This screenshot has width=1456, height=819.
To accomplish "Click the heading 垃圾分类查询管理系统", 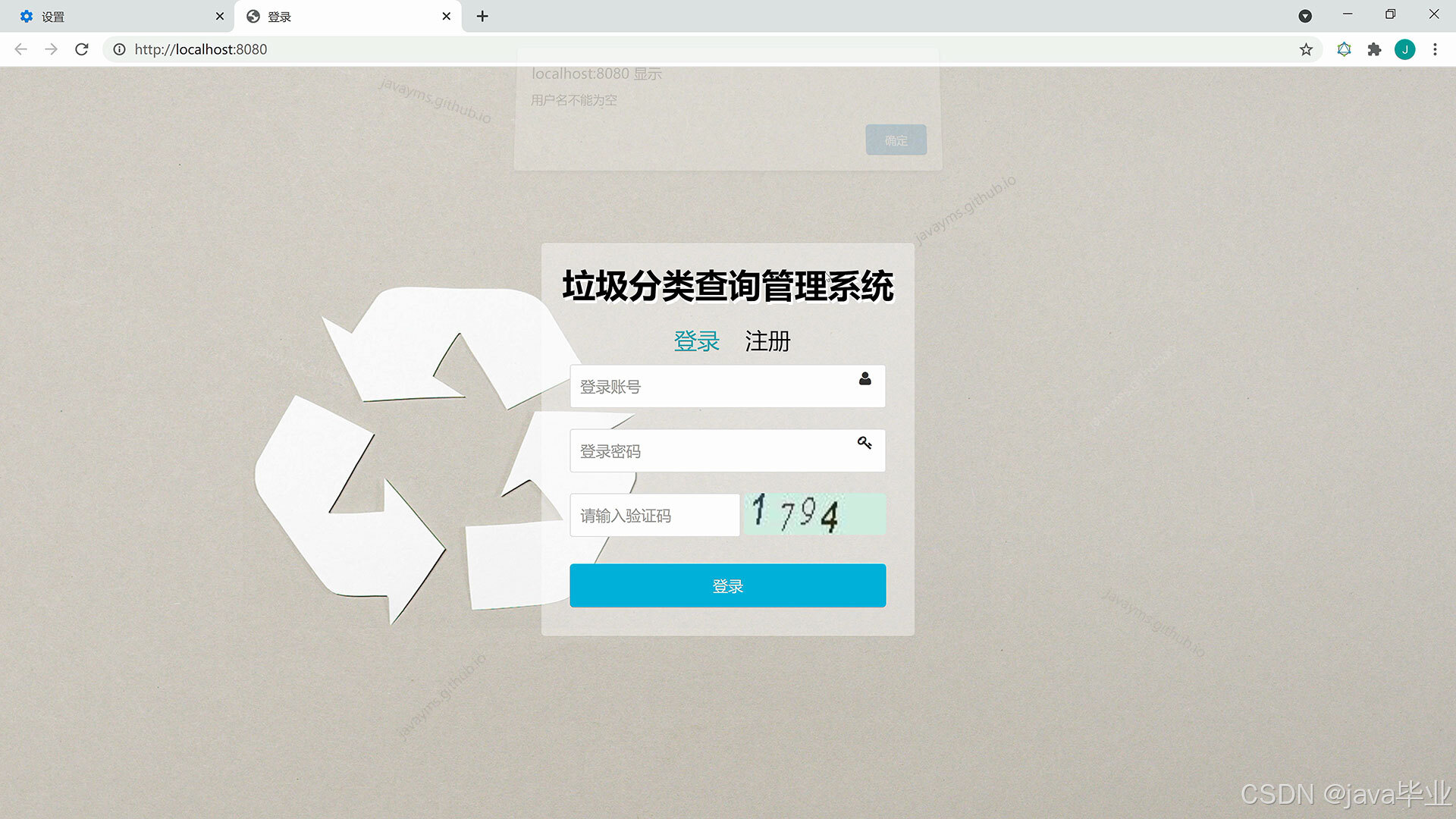I will (728, 286).
